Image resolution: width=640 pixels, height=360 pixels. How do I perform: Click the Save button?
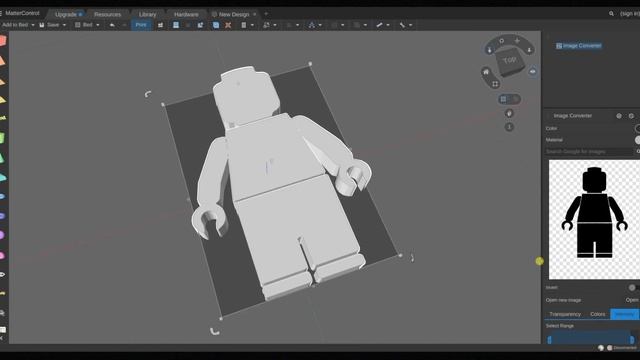coord(50,25)
